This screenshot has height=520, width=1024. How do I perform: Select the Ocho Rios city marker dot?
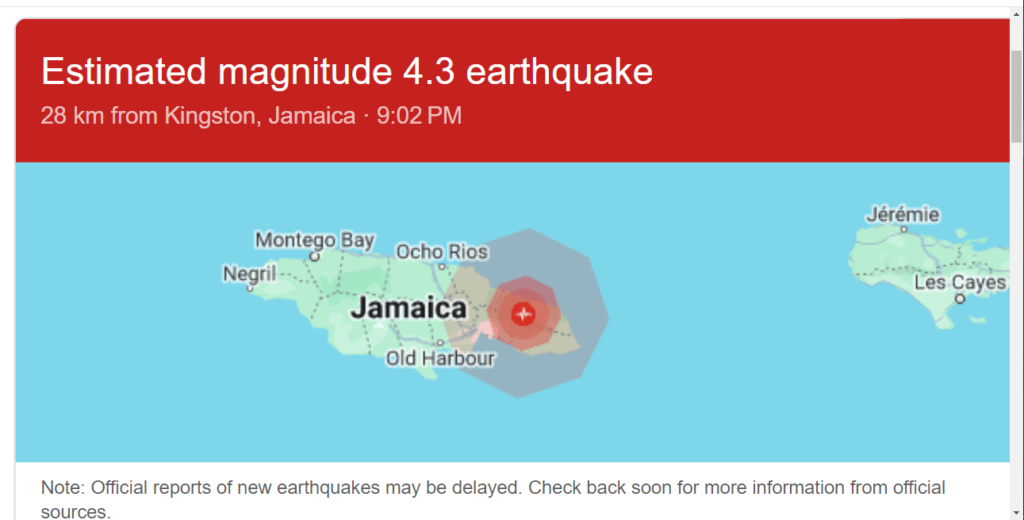(441, 267)
